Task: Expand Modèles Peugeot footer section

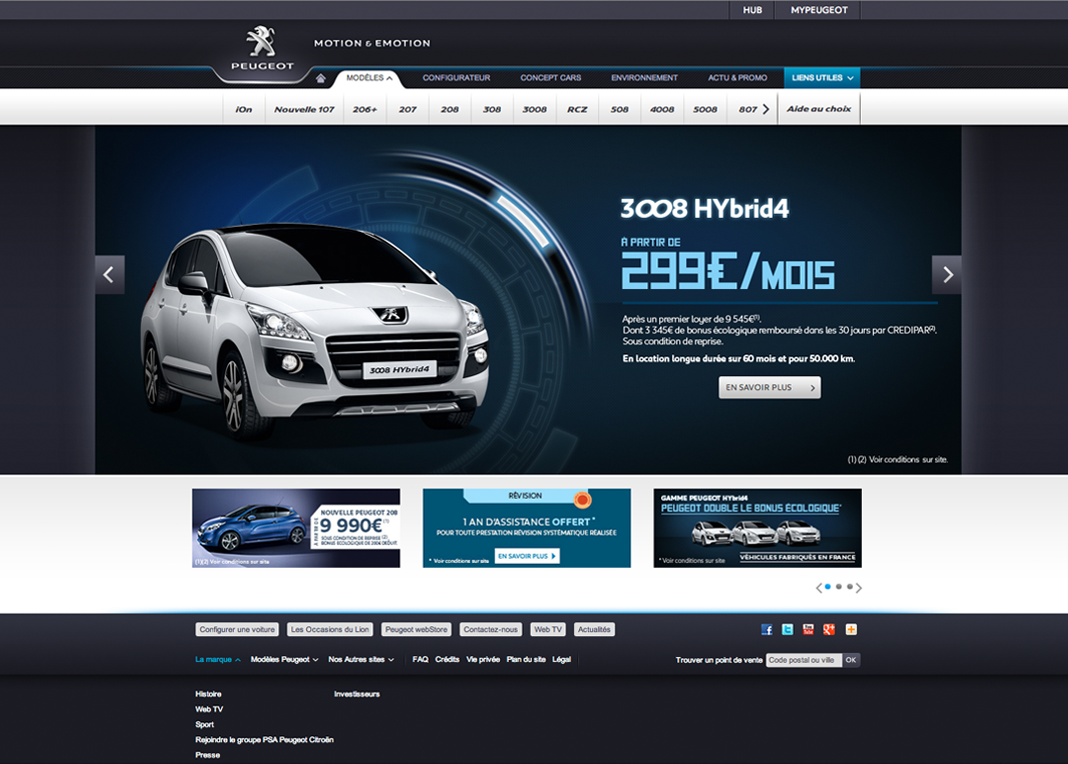Action: pyautogui.click(x=285, y=659)
